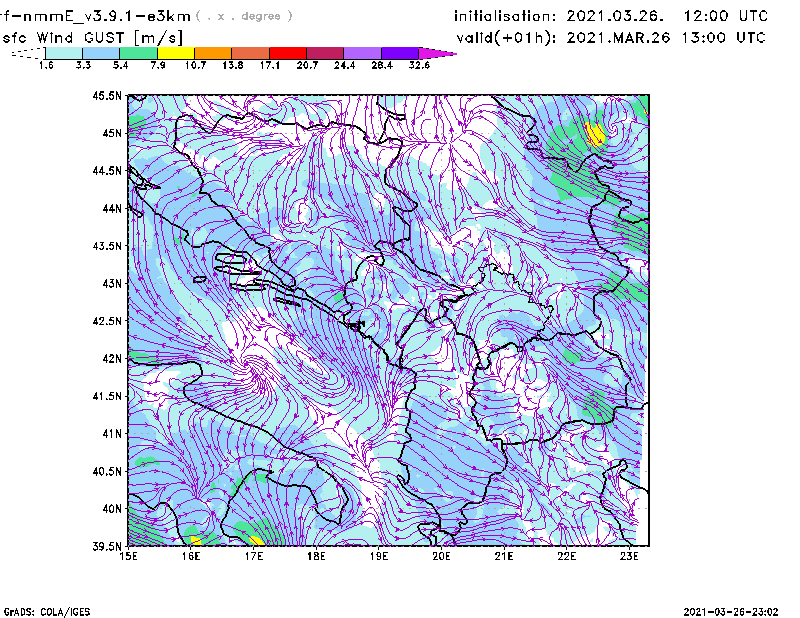Click the legend value 7.9

pyautogui.click(x=158, y=65)
